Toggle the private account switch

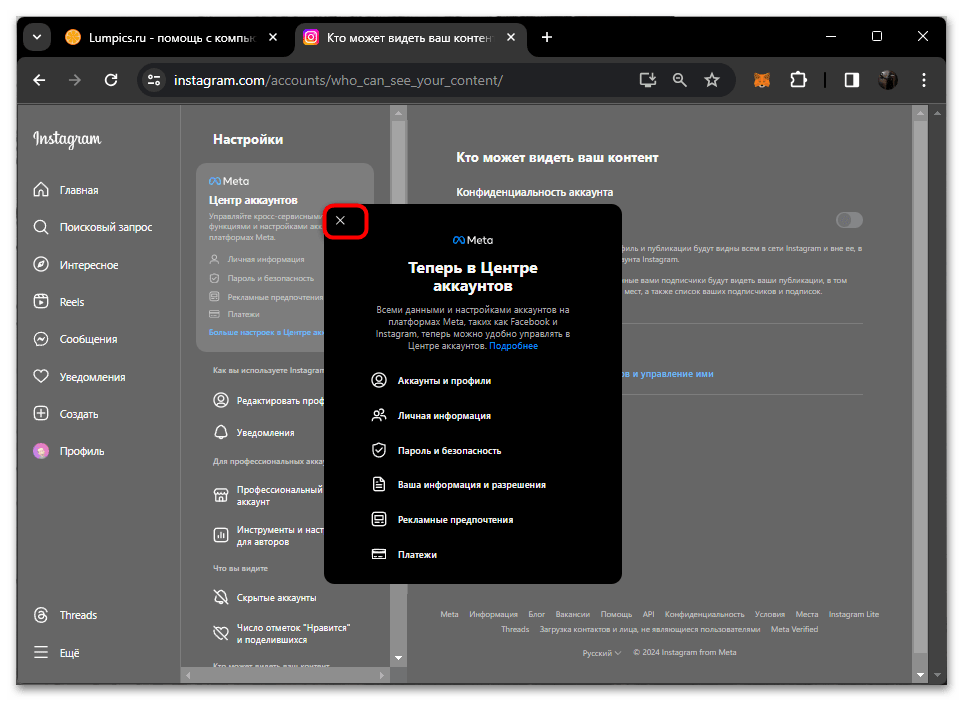coord(849,220)
